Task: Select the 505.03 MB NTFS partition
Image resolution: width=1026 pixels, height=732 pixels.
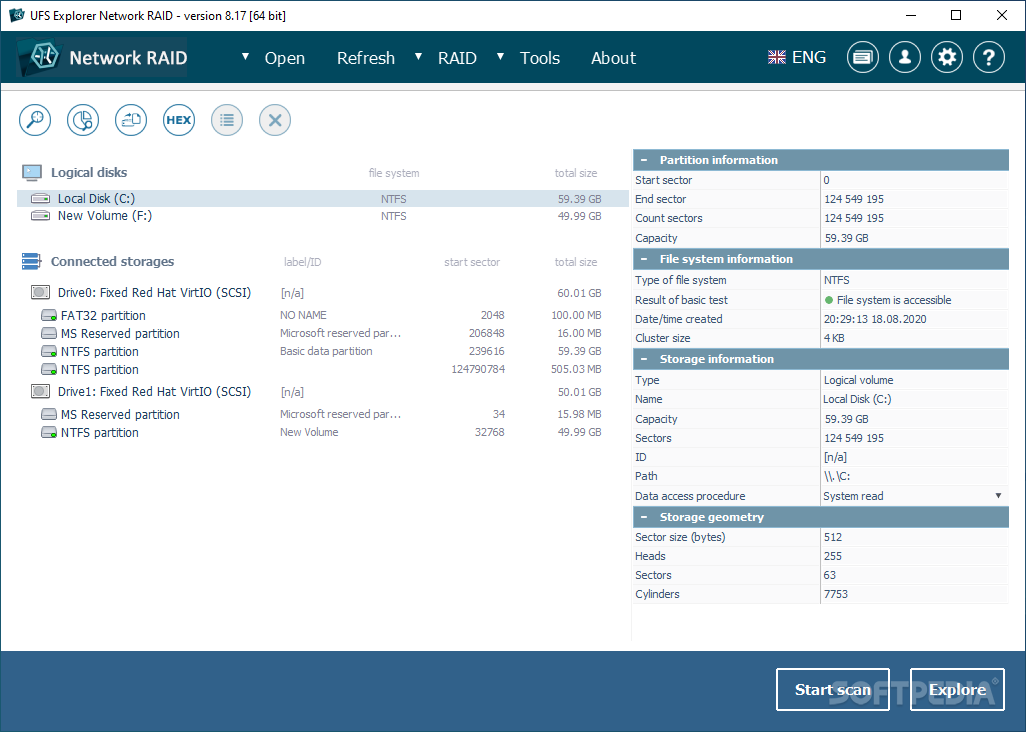Action: [323, 369]
